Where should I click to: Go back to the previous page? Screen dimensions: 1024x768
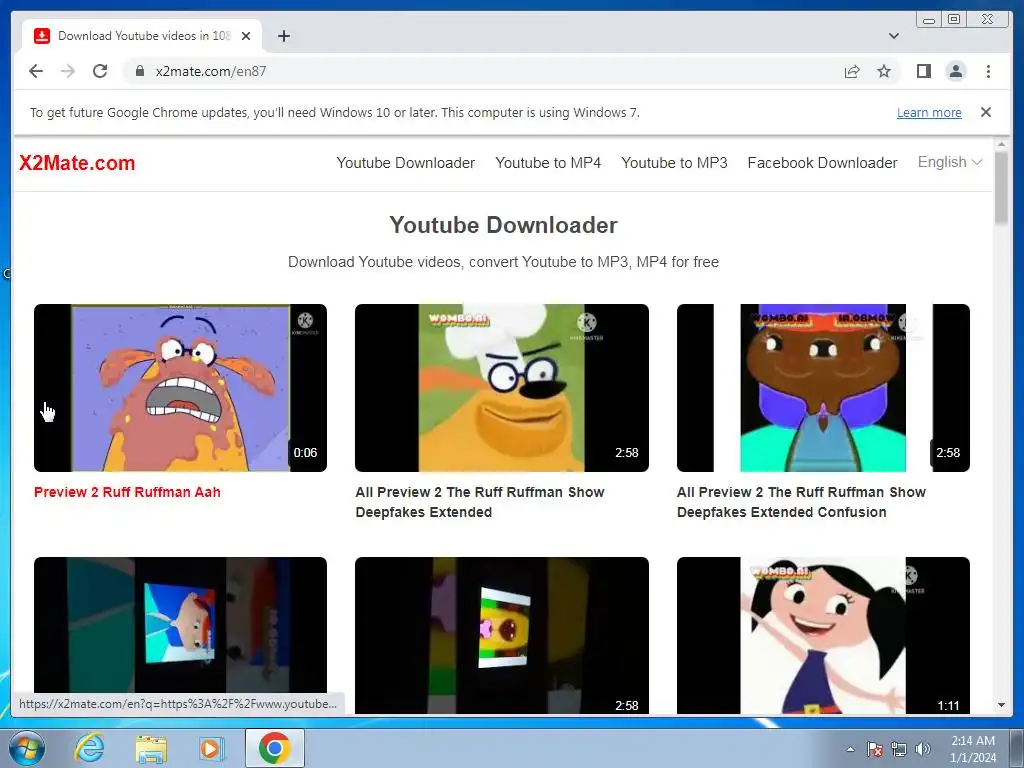36,71
